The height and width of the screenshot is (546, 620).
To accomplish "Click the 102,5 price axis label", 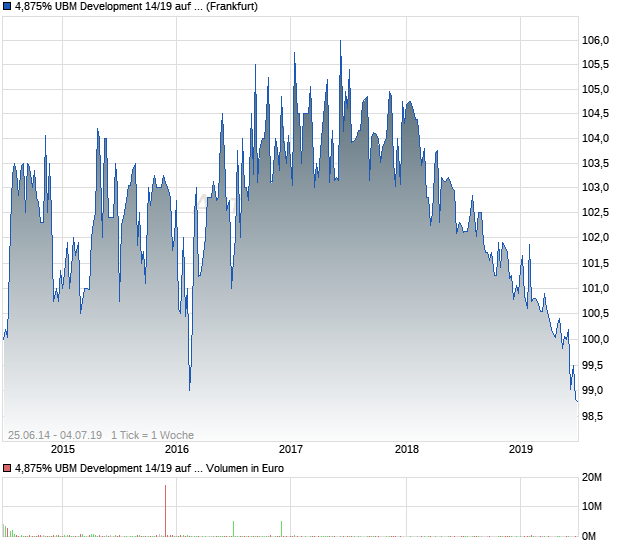I will point(595,213).
